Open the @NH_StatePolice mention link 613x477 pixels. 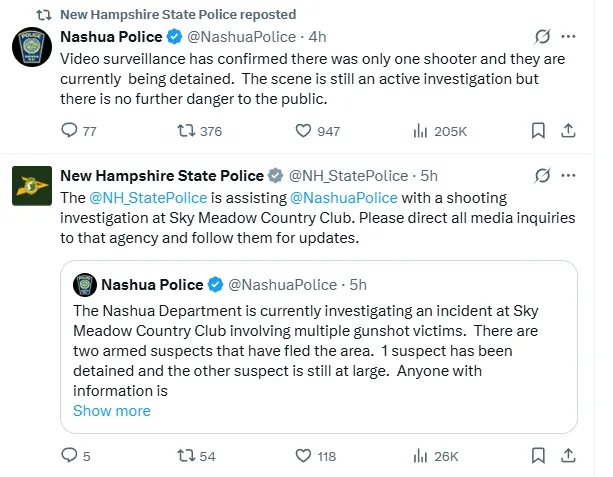[x=136, y=198]
